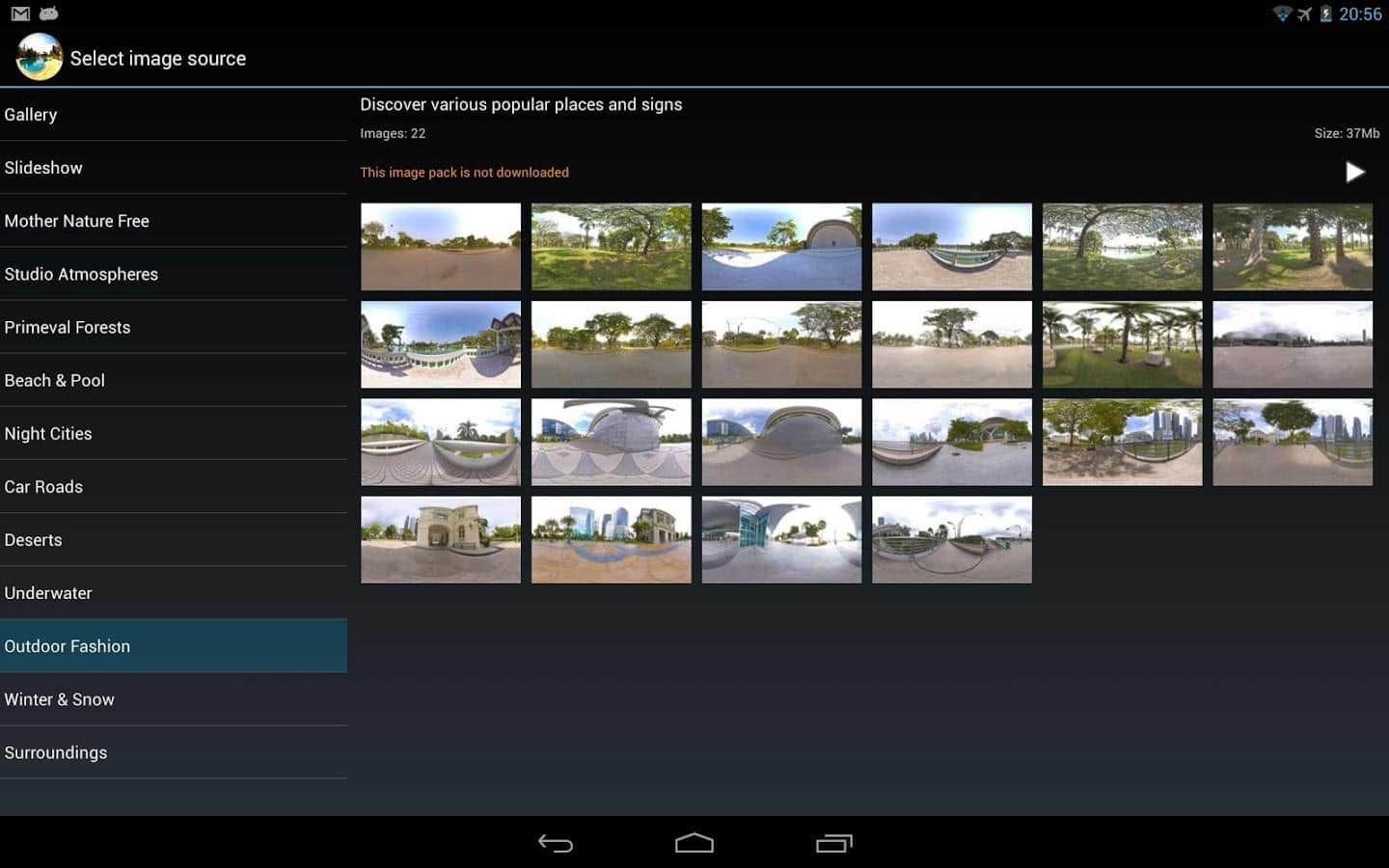Select the Surroundings list entry
1389x868 pixels.
(x=174, y=752)
